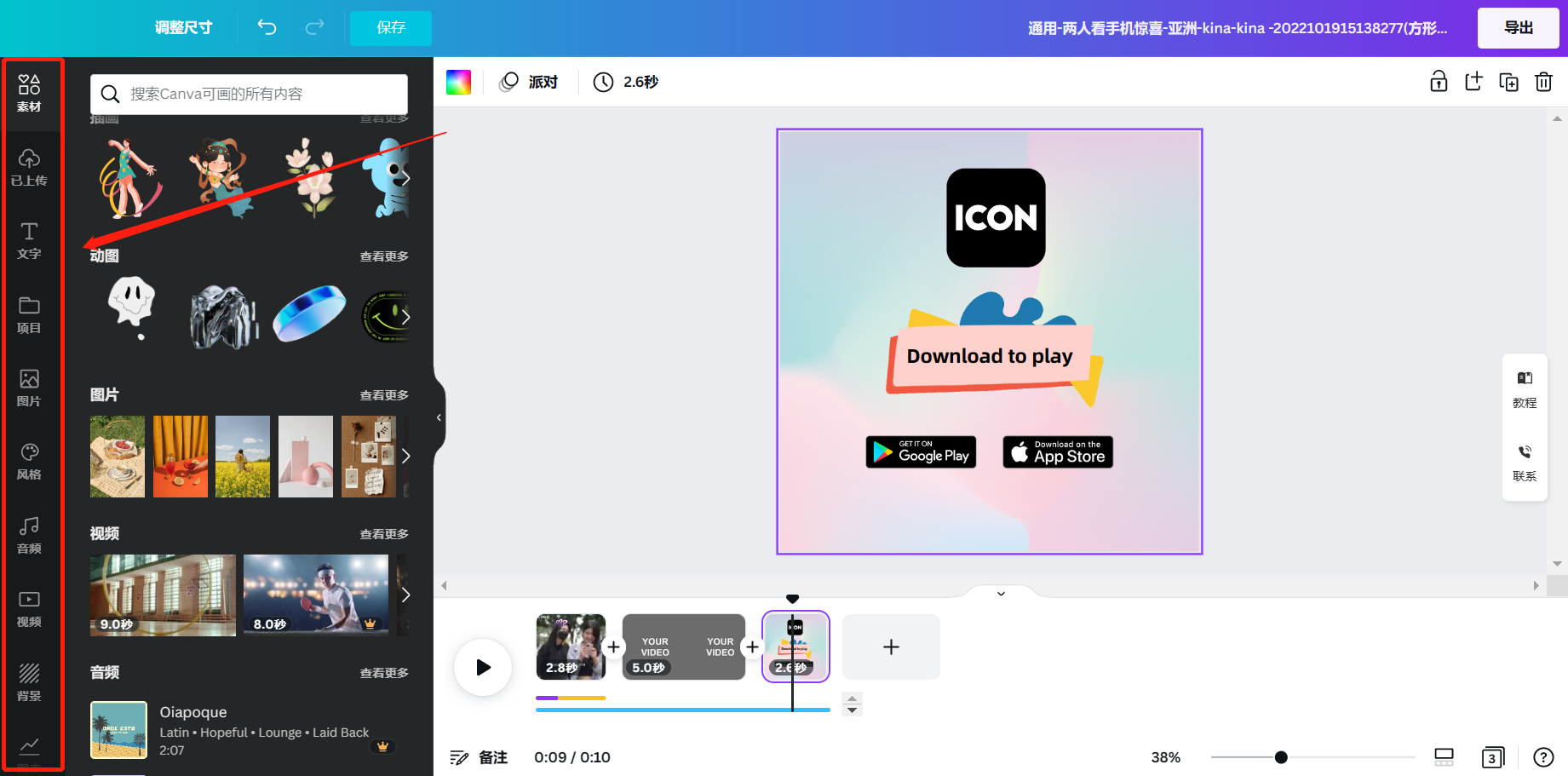Click the Google Play badge on canvas
1568x776 pixels.
(x=921, y=452)
